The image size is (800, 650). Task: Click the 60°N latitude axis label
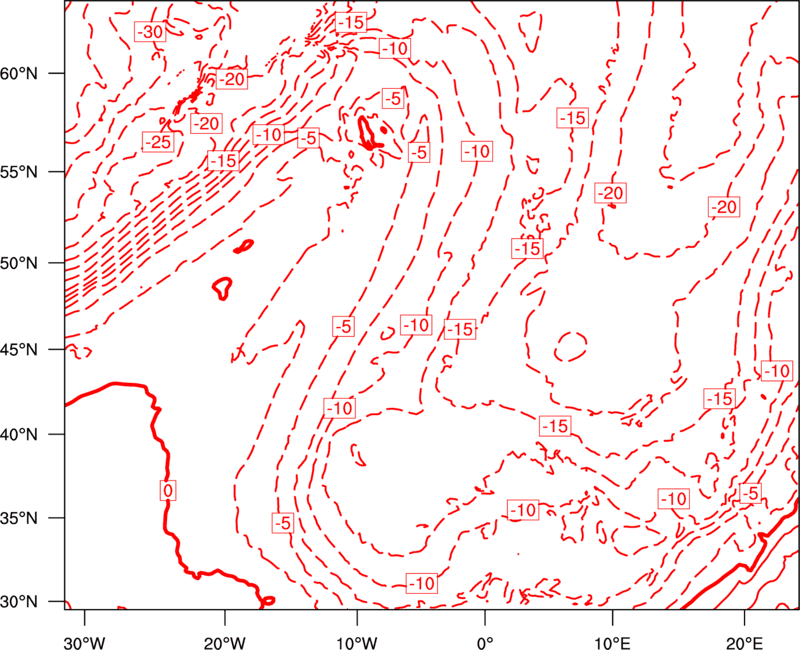pos(19,73)
